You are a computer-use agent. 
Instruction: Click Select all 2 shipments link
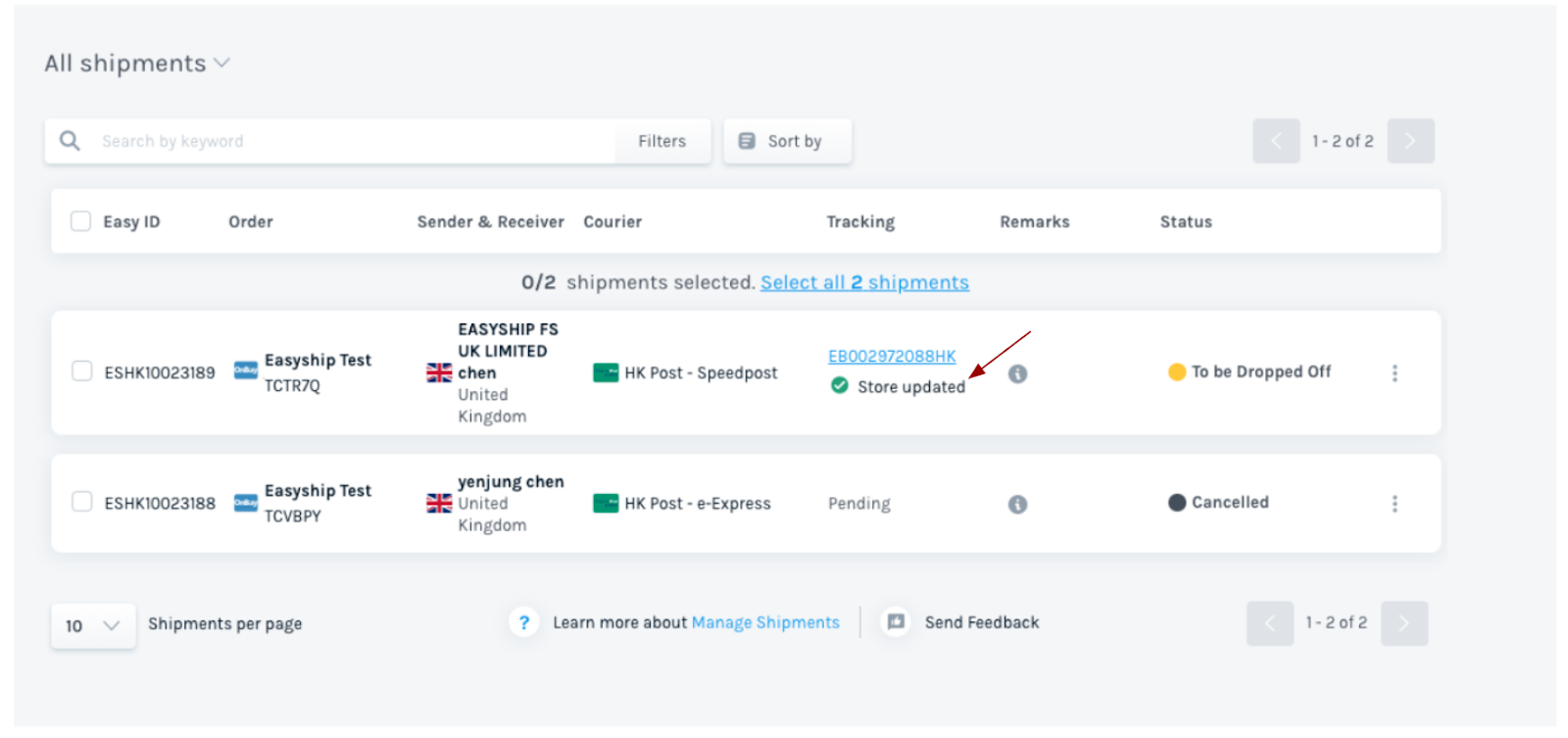click(x=864, y=282)
